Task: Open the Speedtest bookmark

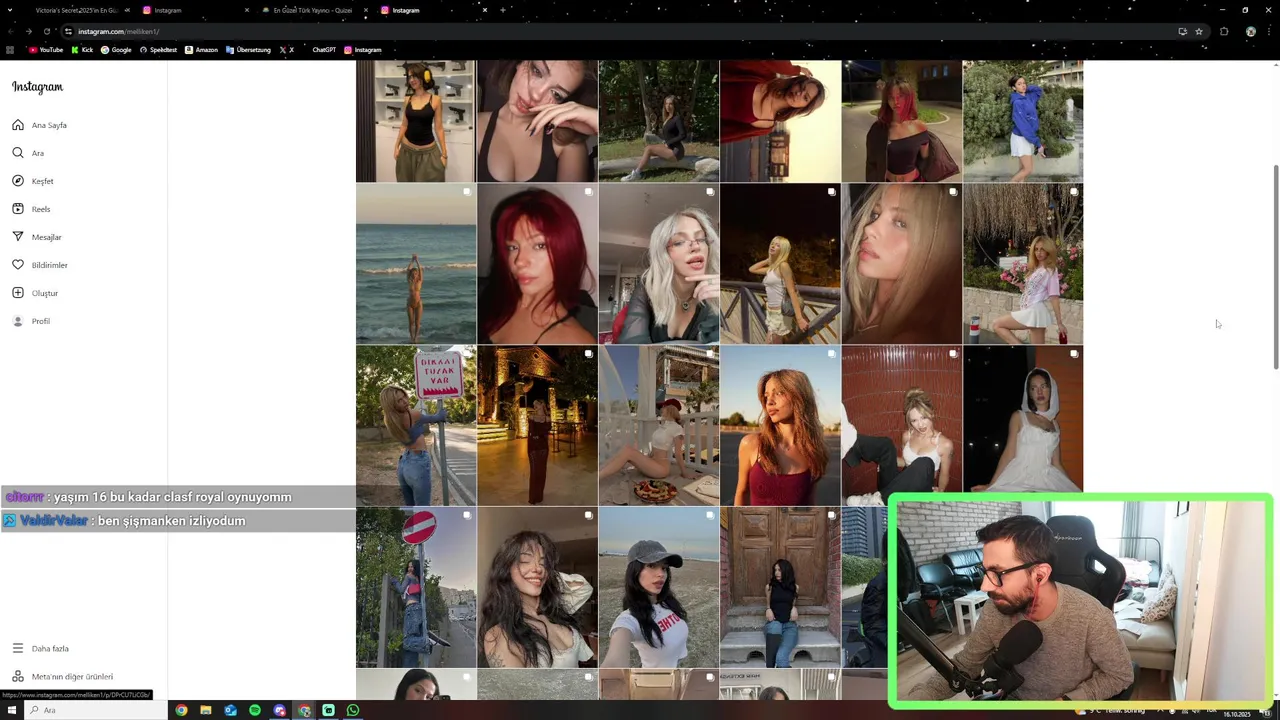Action: click(x=158, y=50)
